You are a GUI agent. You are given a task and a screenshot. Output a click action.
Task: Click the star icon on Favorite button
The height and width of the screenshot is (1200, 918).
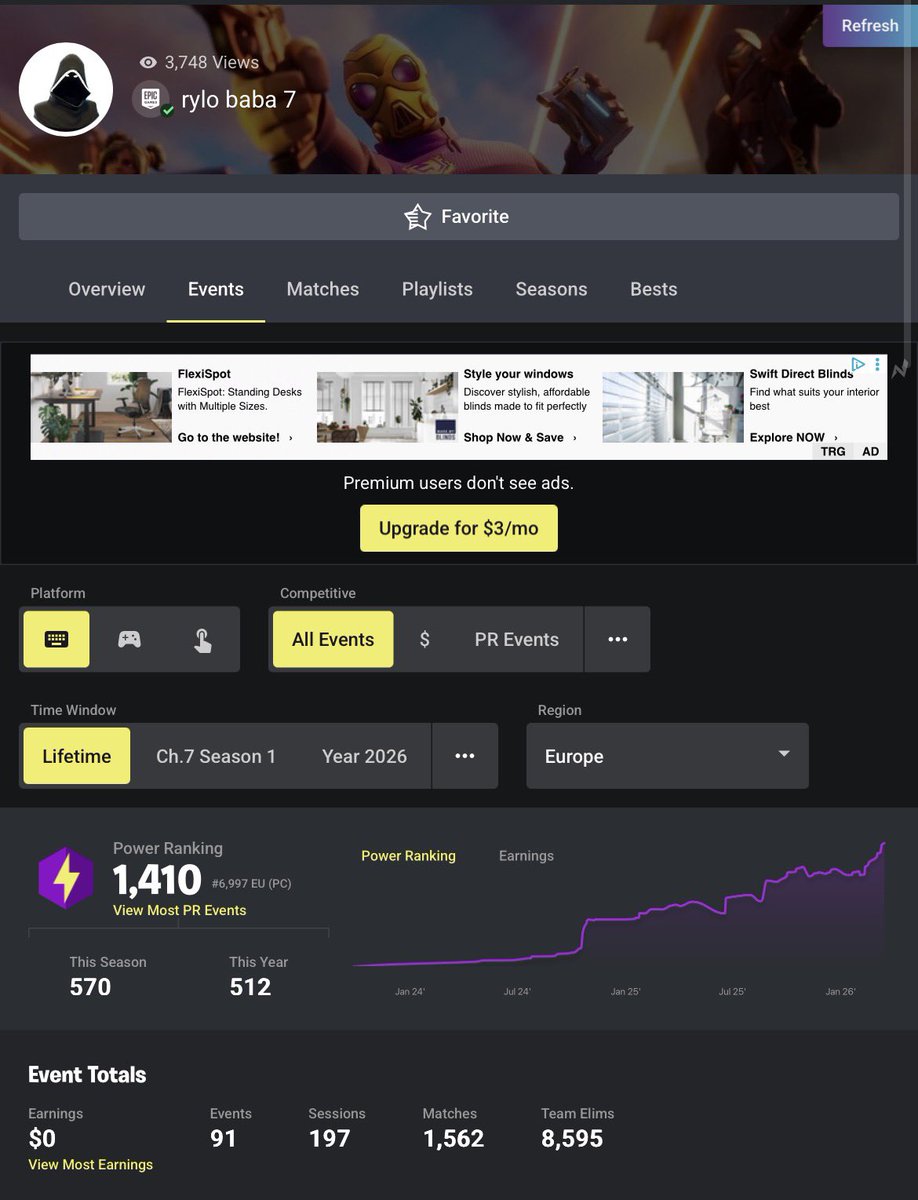click(x=417, y=216)
